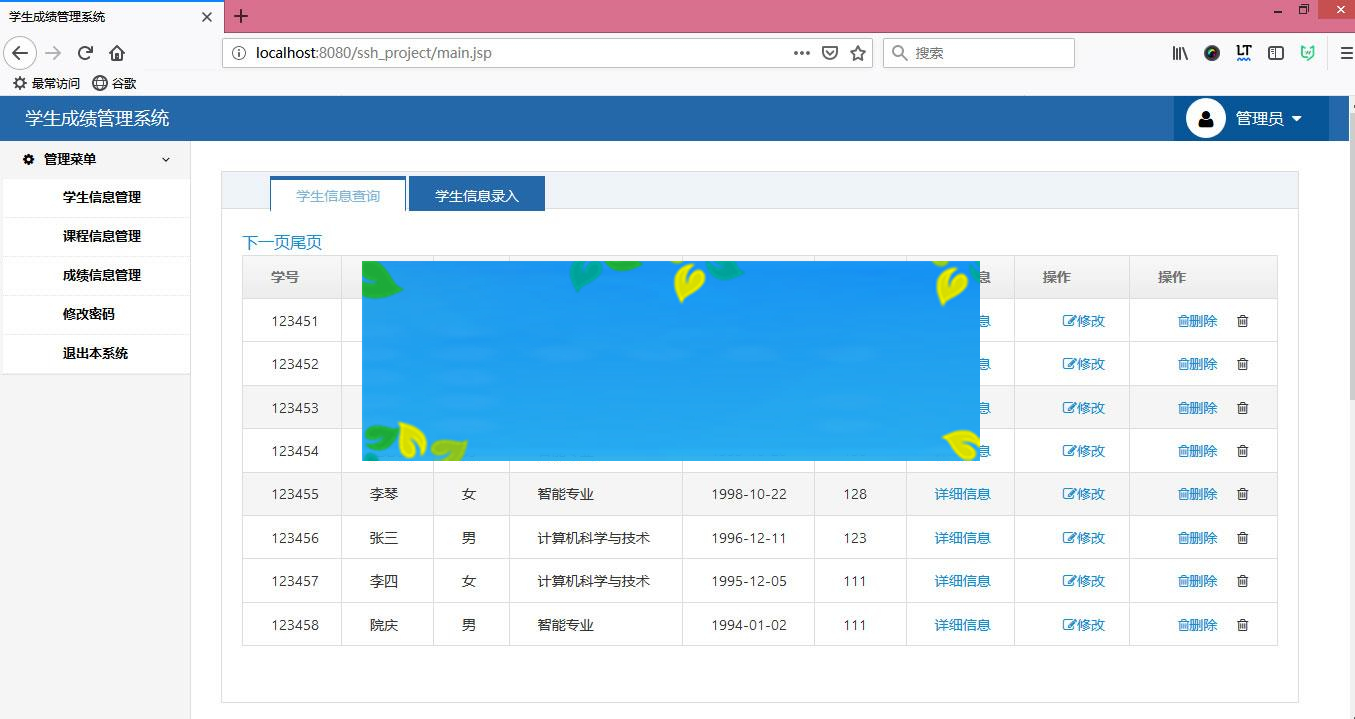Viewport: 1355px width, 719px height.
Task: Click the admin avatar icon in the navbar
Action: click(1205, 118)
